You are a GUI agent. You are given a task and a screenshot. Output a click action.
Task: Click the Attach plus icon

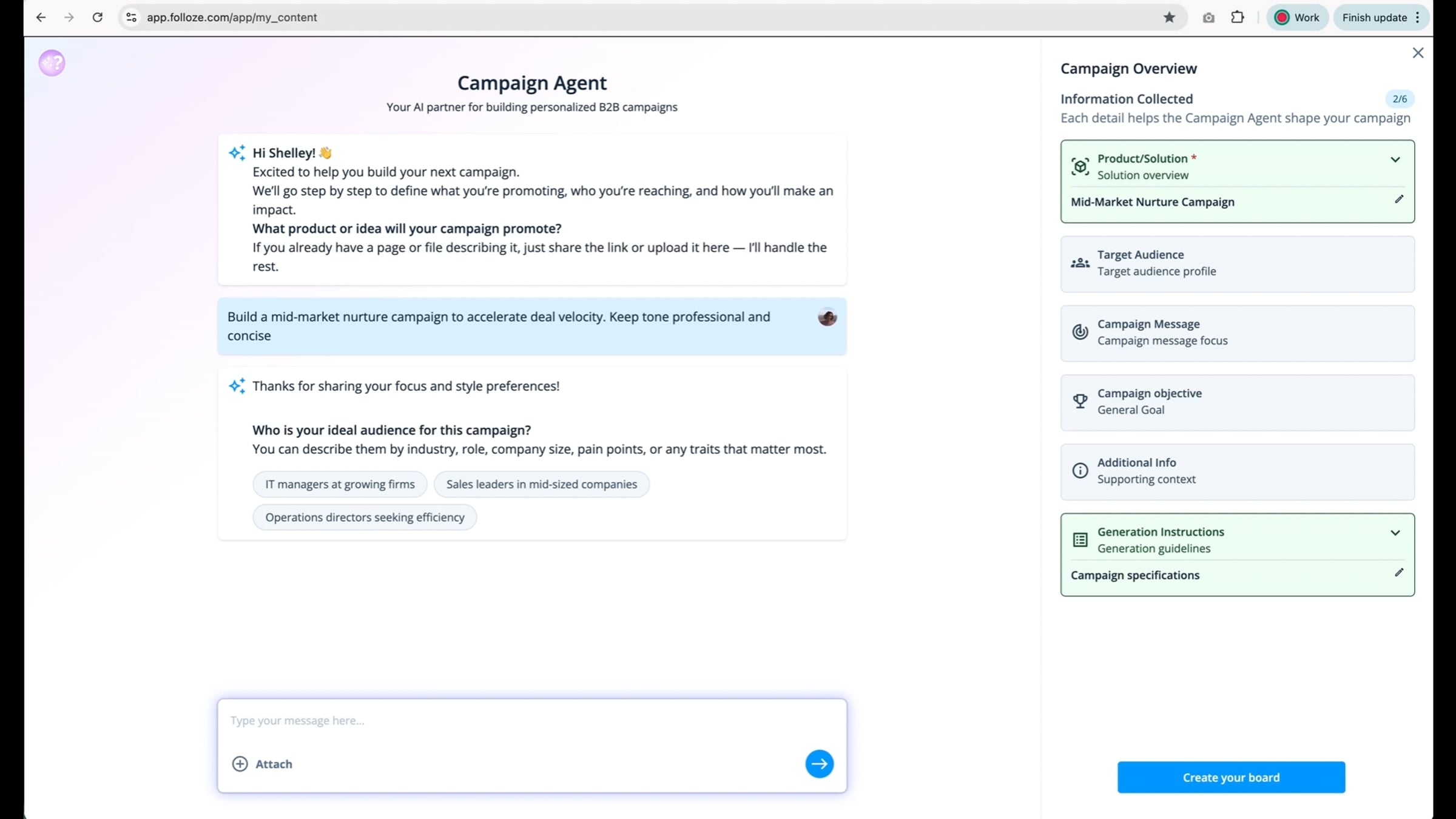[240, 764]
